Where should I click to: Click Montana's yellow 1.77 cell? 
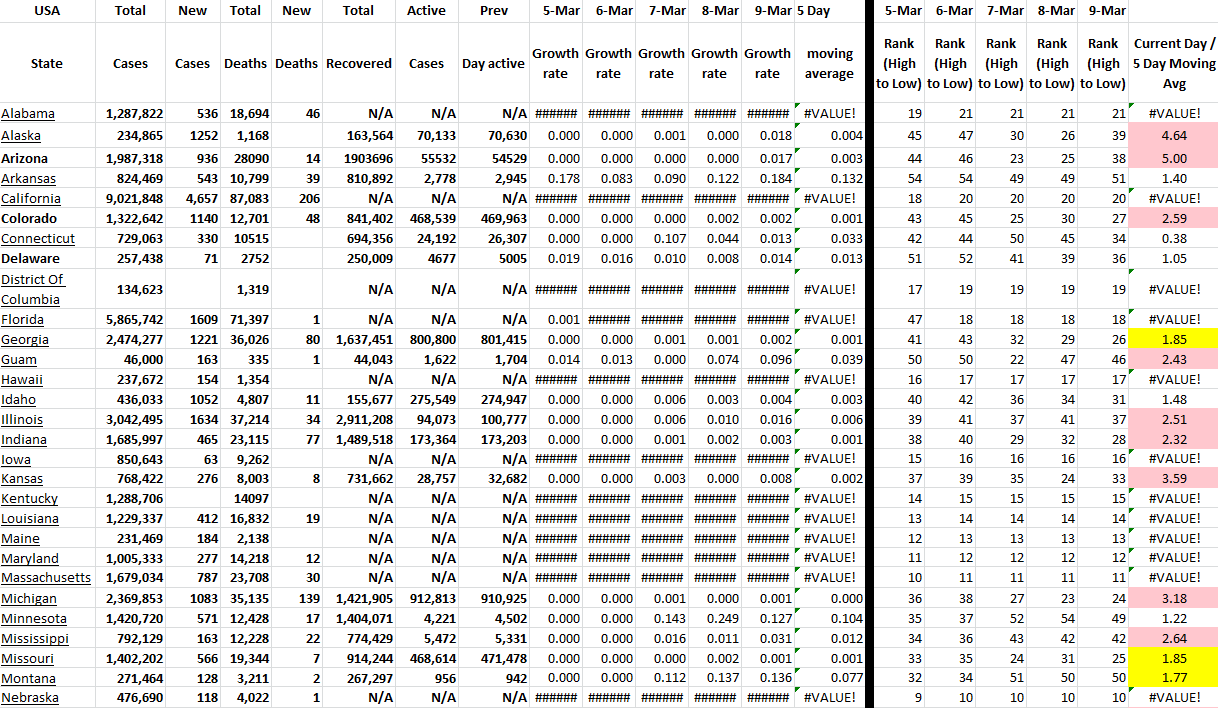point(1174,678)
